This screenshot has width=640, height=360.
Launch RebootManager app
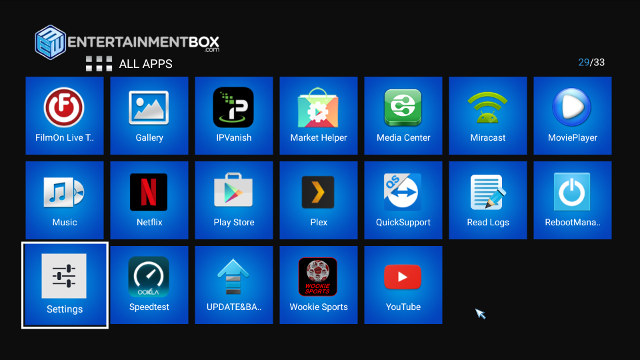[x=573, y=200]
